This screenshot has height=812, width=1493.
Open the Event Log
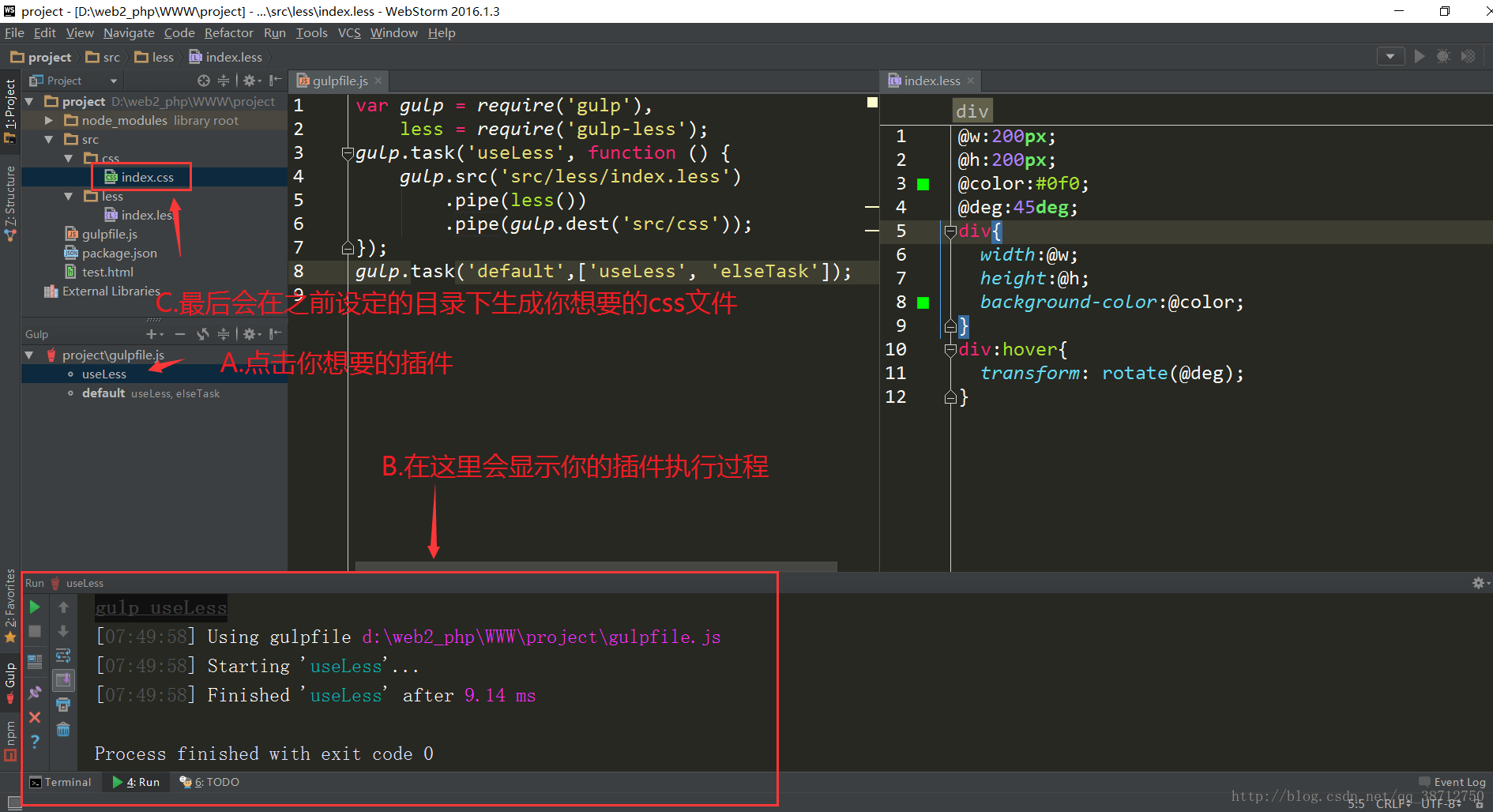(x=1452, y=782)
